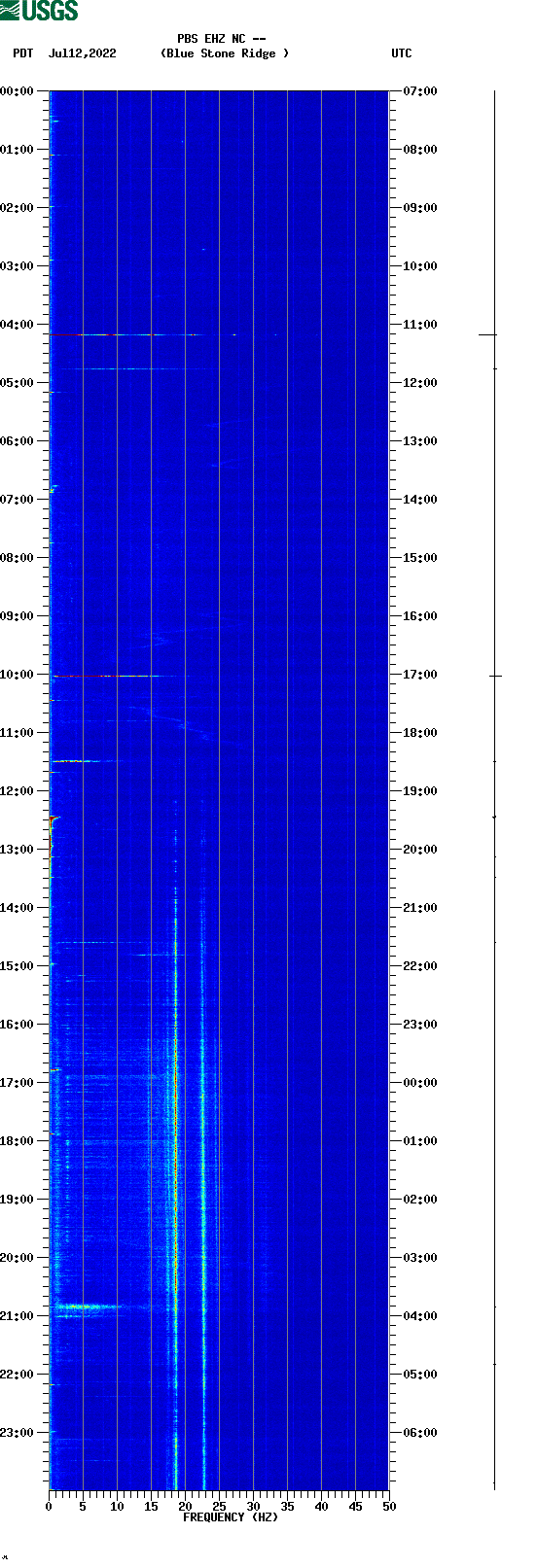Click the 'PDT' timezone label
537x1568 pixels.
pos(22,53)
